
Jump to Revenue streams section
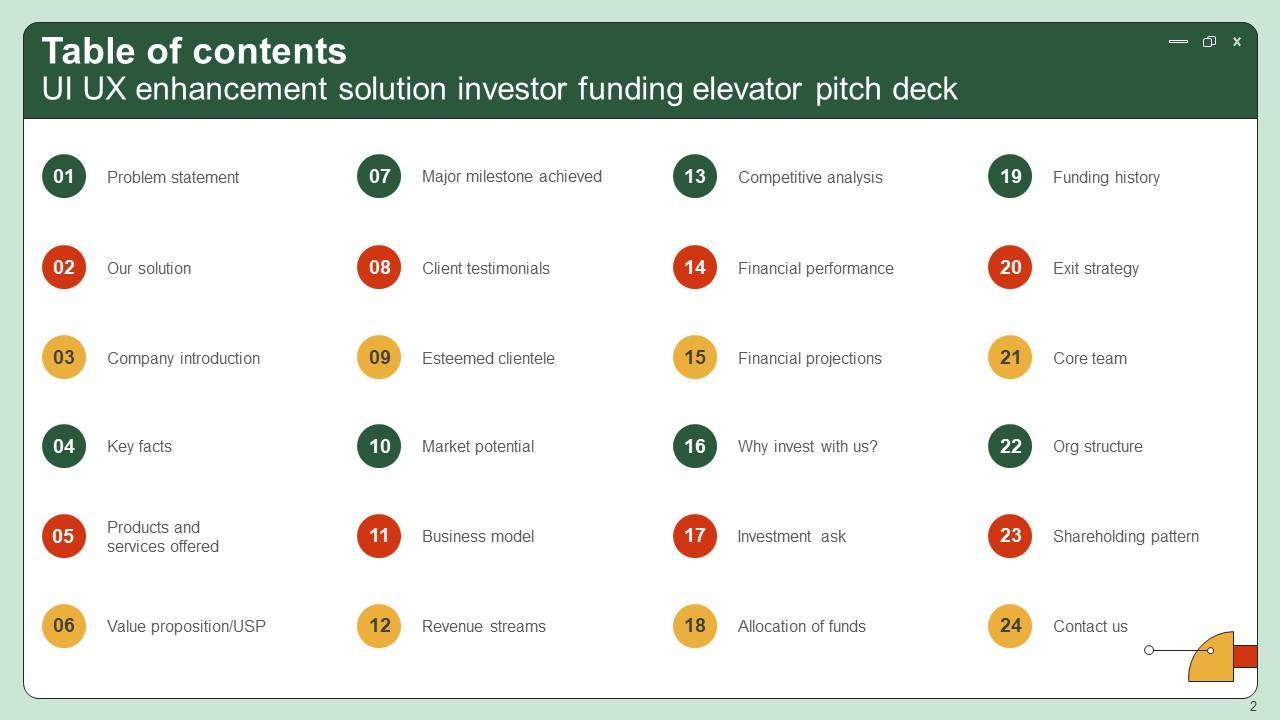pyautogui.click(x=484, y=626)
